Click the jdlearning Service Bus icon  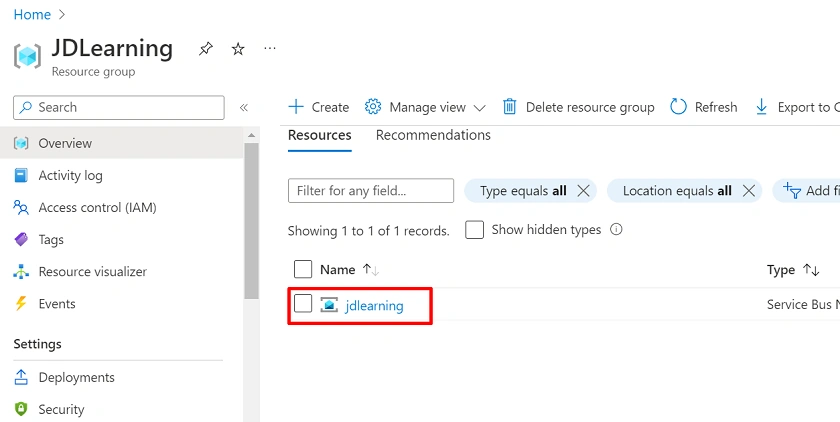tap(329, 305)
